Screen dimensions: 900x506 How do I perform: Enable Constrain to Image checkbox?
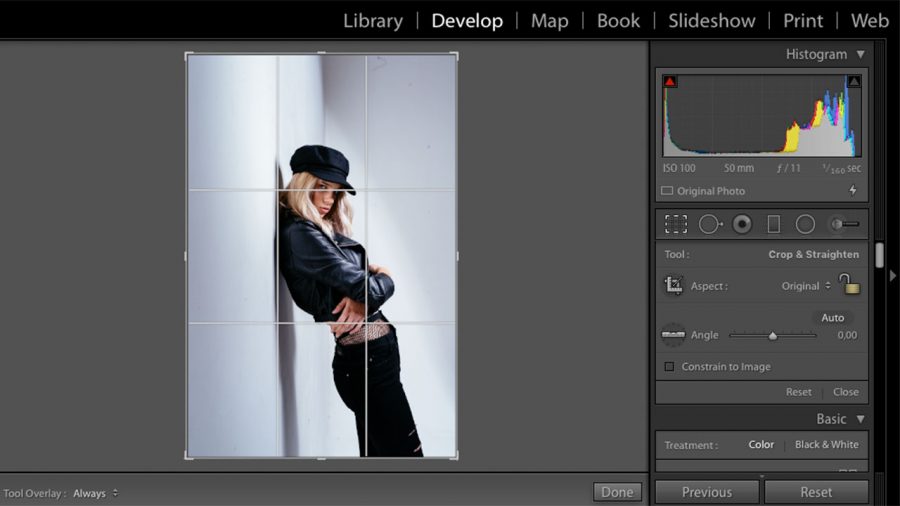[x=669, y=367]
